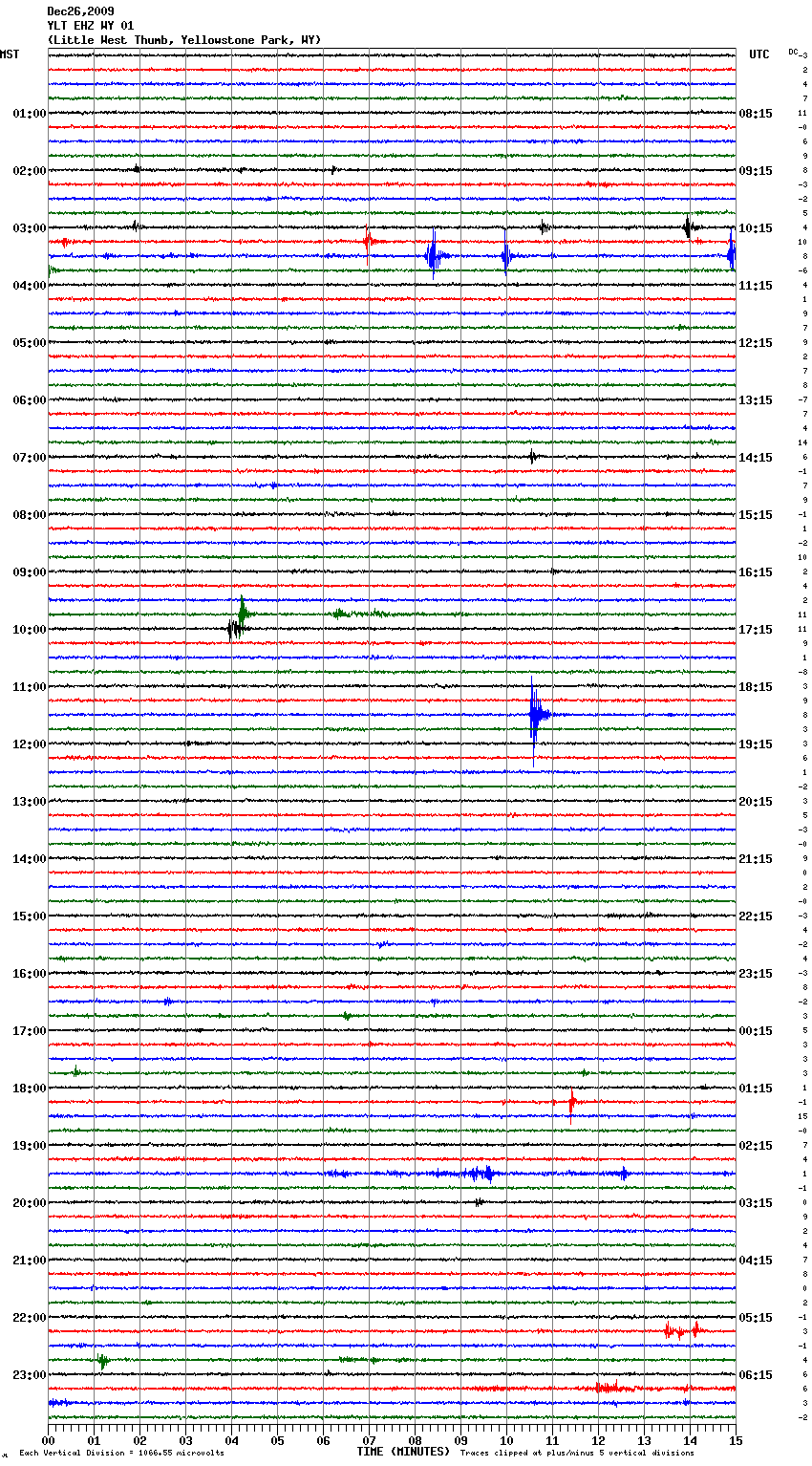Select the '02:15' UTC time label
Screen dimensions: 812x1466
[756, 1146]
